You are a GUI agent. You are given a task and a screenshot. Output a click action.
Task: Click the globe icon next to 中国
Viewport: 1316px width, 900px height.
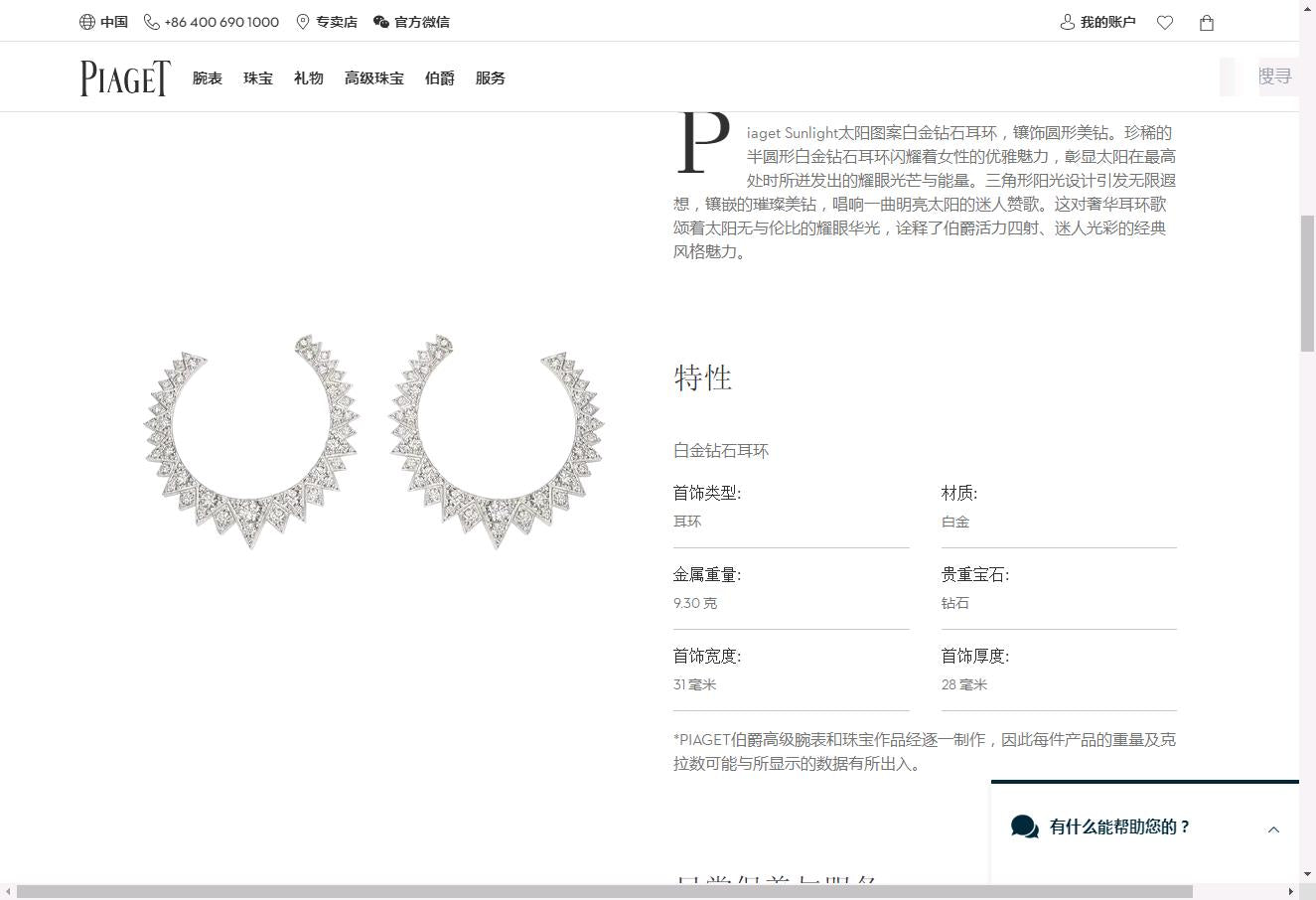point(87,22)
